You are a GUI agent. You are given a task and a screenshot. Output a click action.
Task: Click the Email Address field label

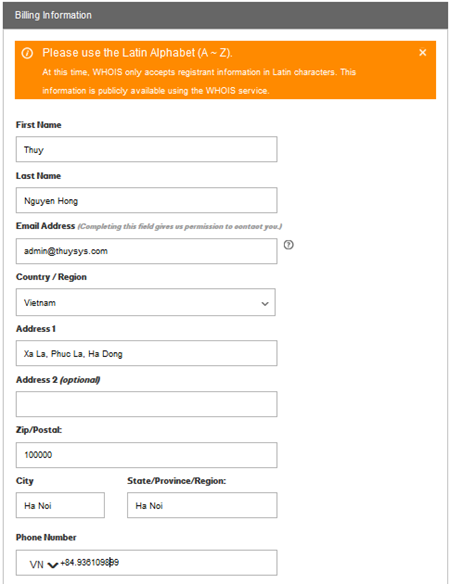45,226
